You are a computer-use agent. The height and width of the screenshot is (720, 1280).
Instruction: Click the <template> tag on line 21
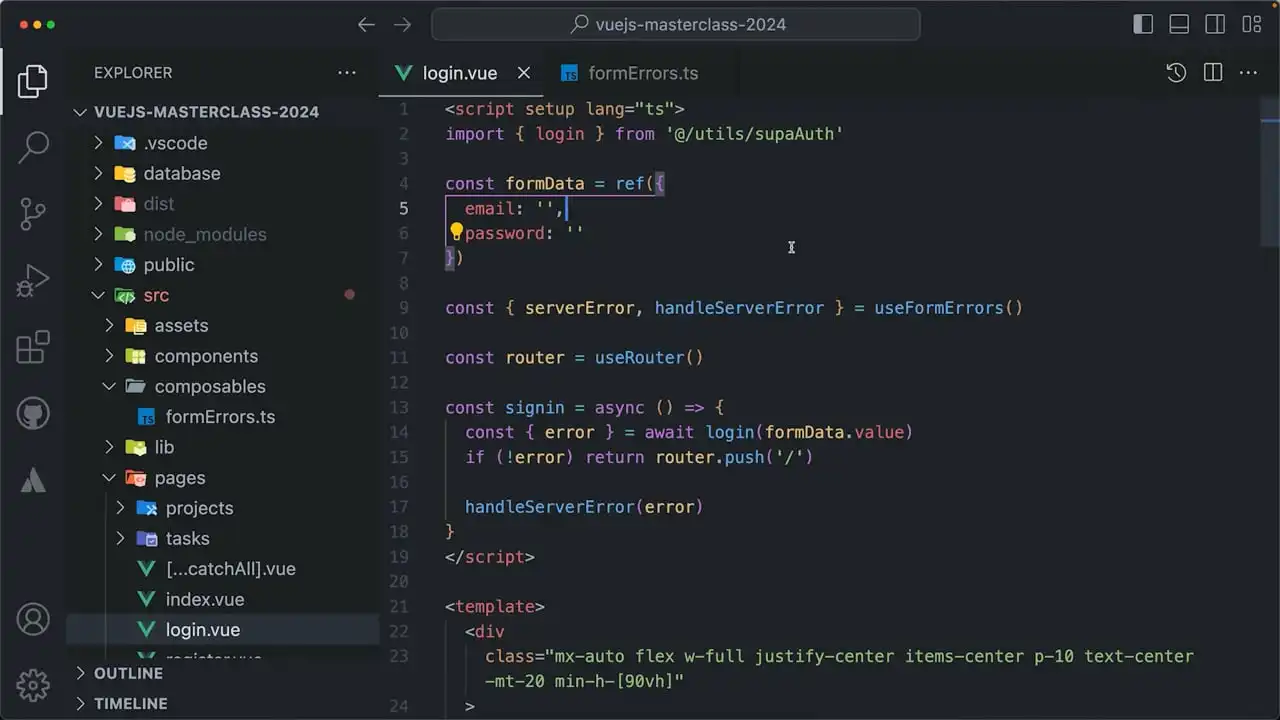pyautogui.click(x=495, y=606)
